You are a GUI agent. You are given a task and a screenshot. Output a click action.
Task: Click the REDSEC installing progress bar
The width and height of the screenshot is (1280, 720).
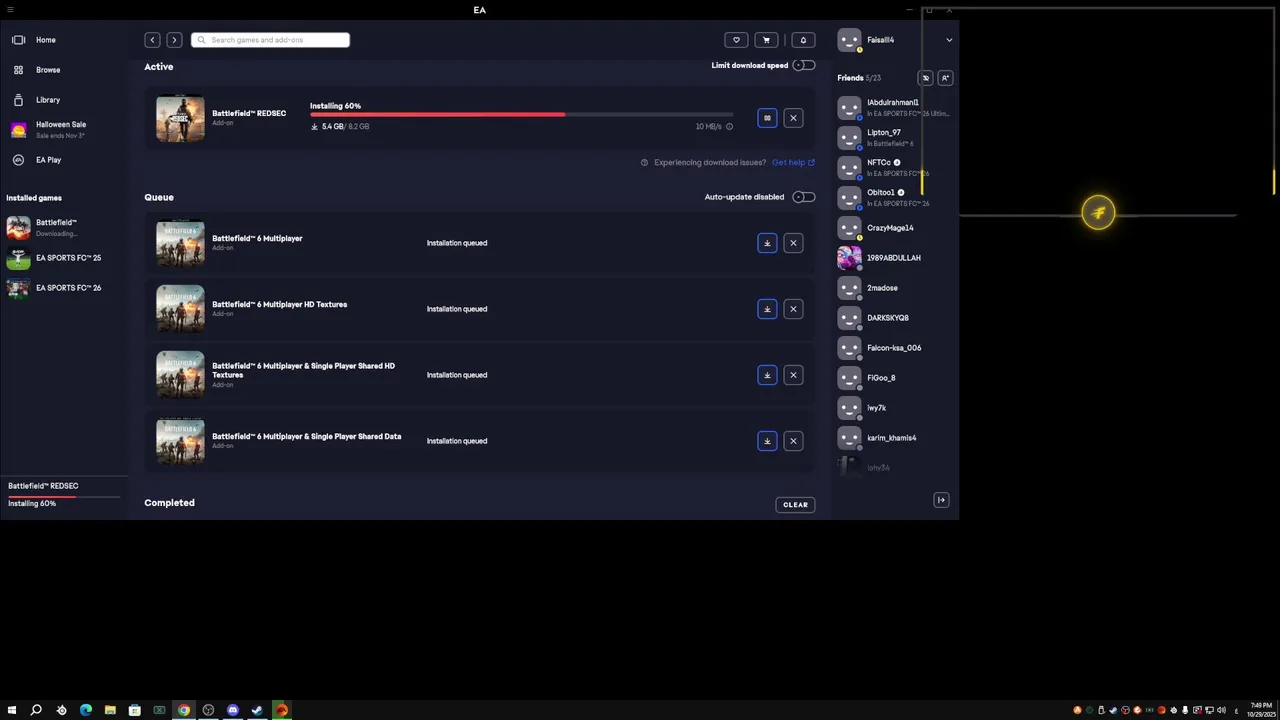[521, 115]
